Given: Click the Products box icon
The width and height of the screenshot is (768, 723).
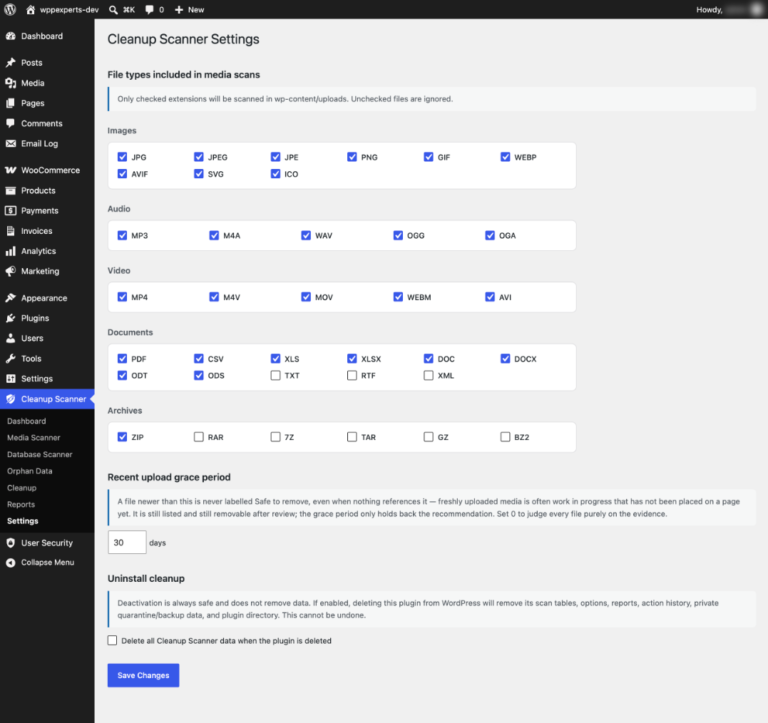Looking at the screenshot, I should [x=10, y=191].
